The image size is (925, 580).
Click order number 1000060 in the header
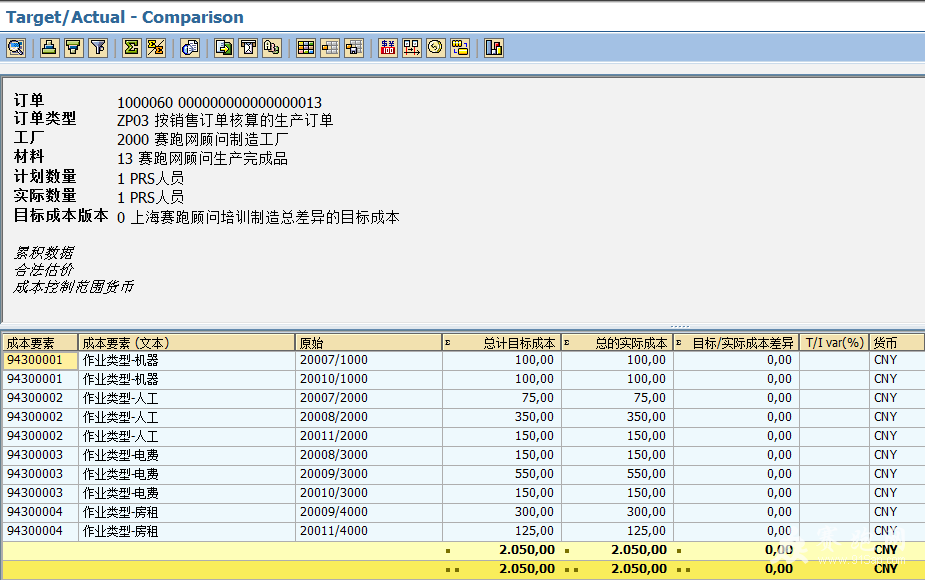click(145, 103)
